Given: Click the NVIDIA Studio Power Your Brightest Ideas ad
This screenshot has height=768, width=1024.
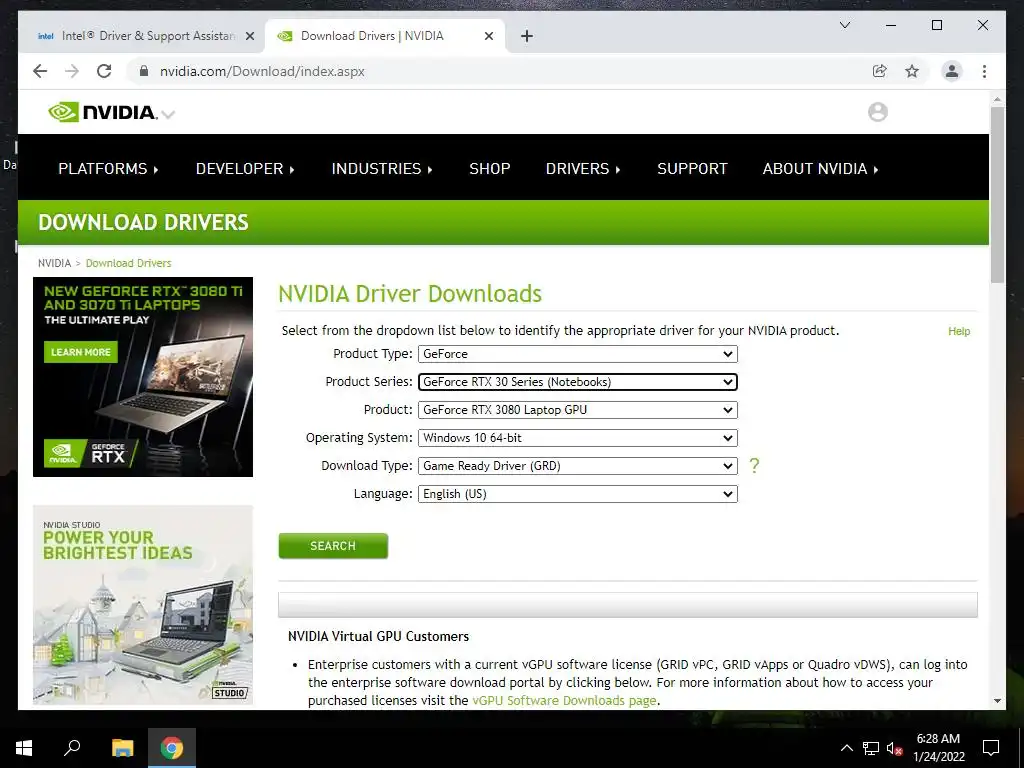Looking at the screenshot, I should pyautogui.click(x=143, y=605).
